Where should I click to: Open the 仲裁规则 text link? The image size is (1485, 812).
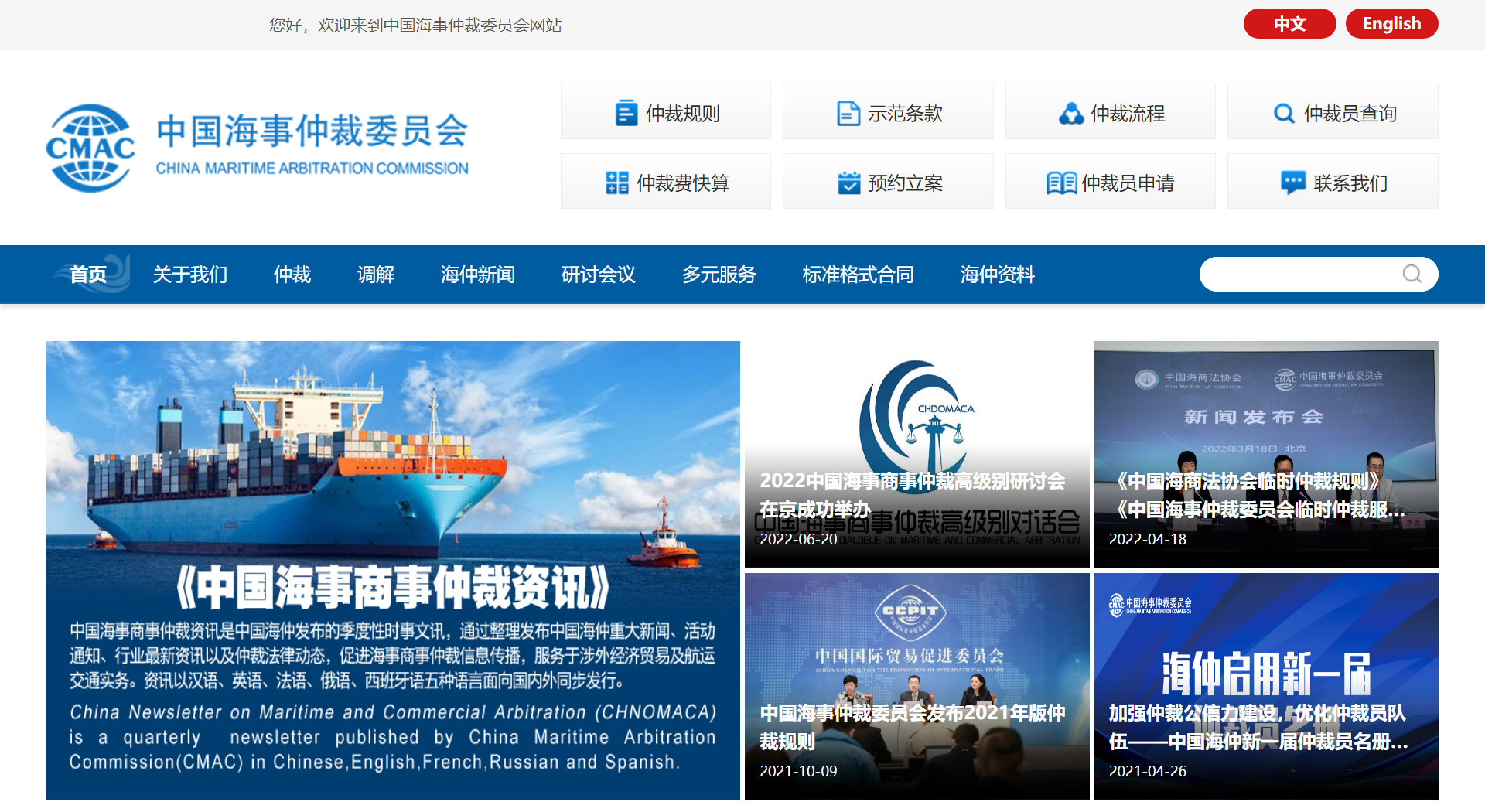pos(683,114)
